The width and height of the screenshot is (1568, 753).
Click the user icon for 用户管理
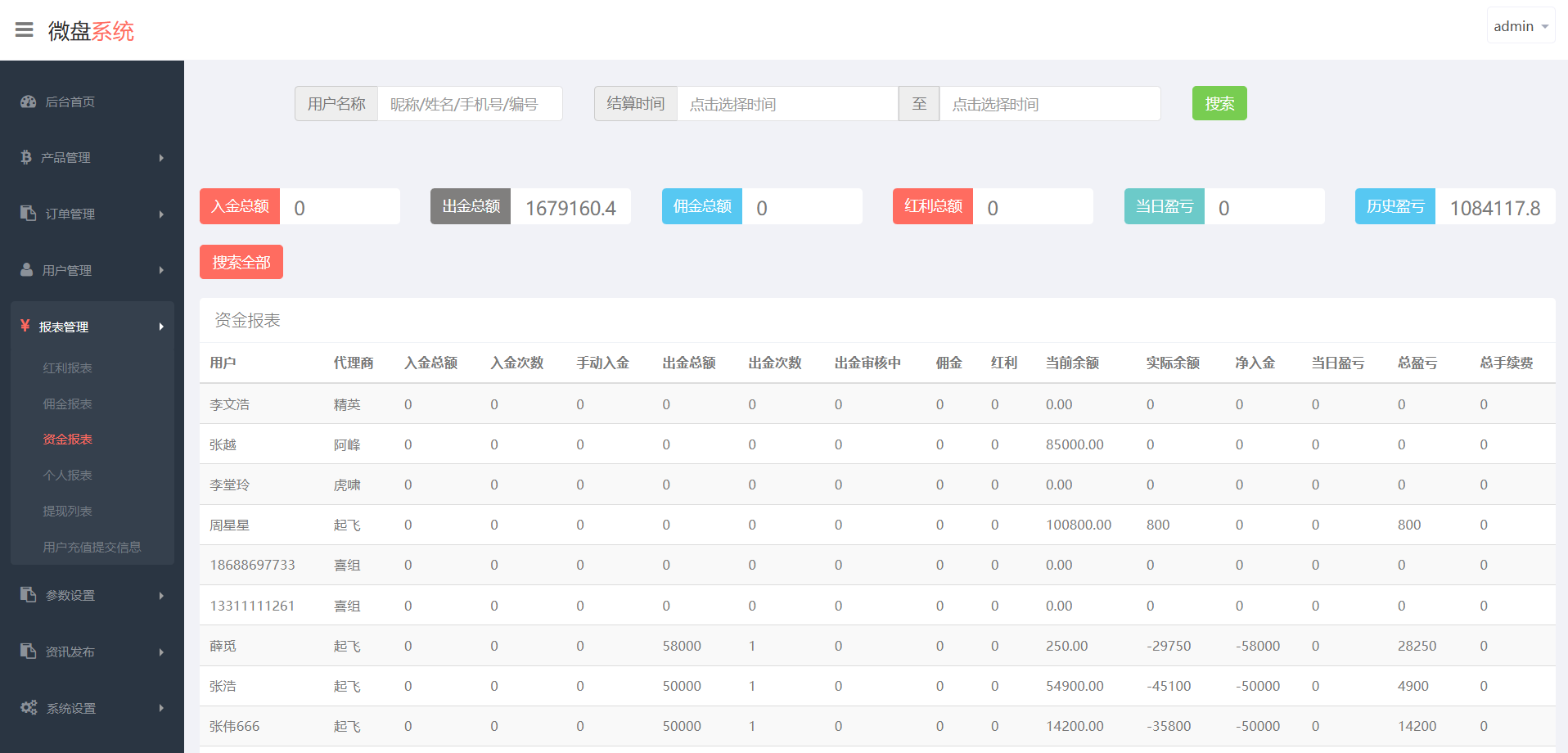point(27,269)
